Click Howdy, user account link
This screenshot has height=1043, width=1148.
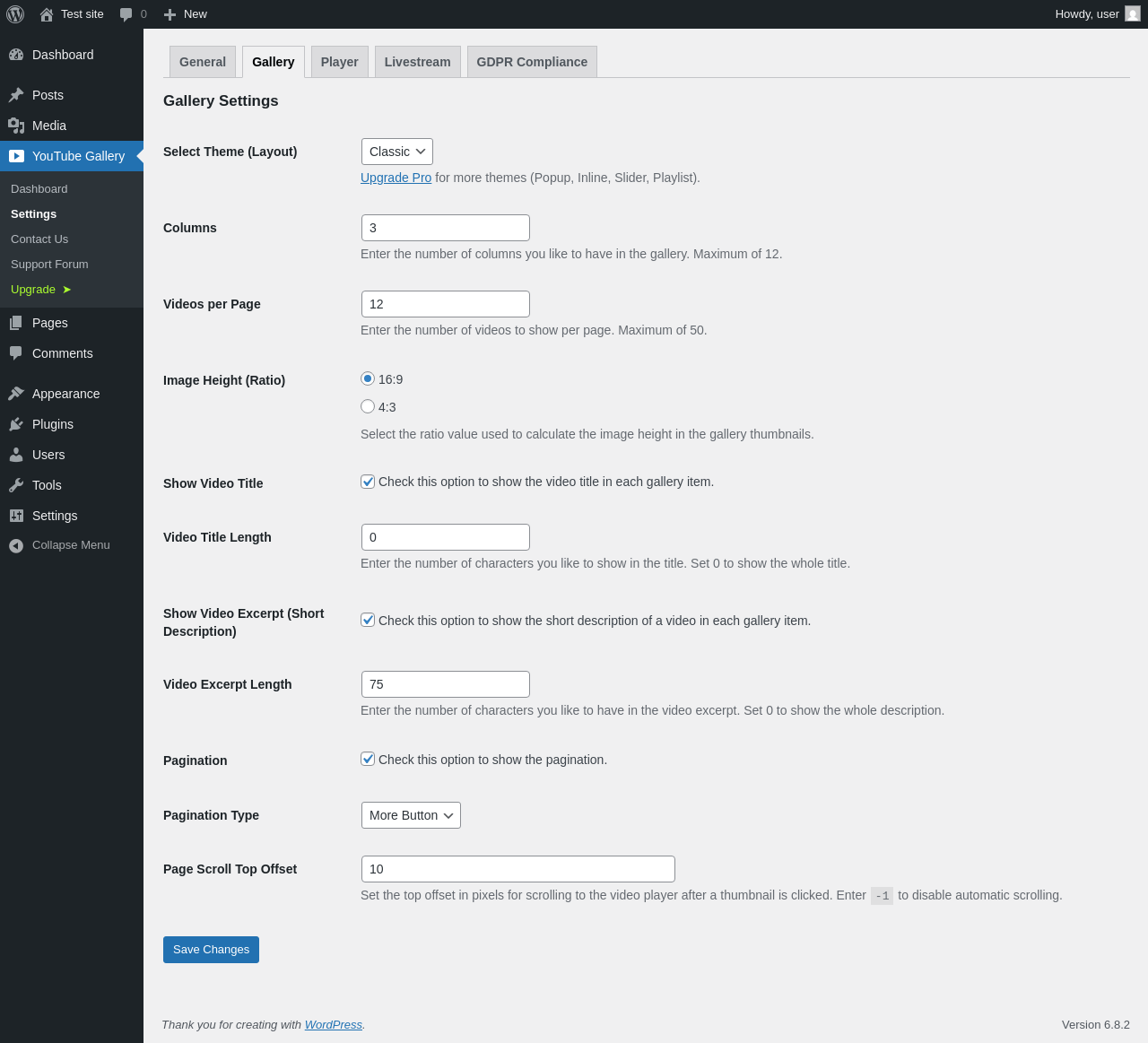click(x=1097, y=14)
